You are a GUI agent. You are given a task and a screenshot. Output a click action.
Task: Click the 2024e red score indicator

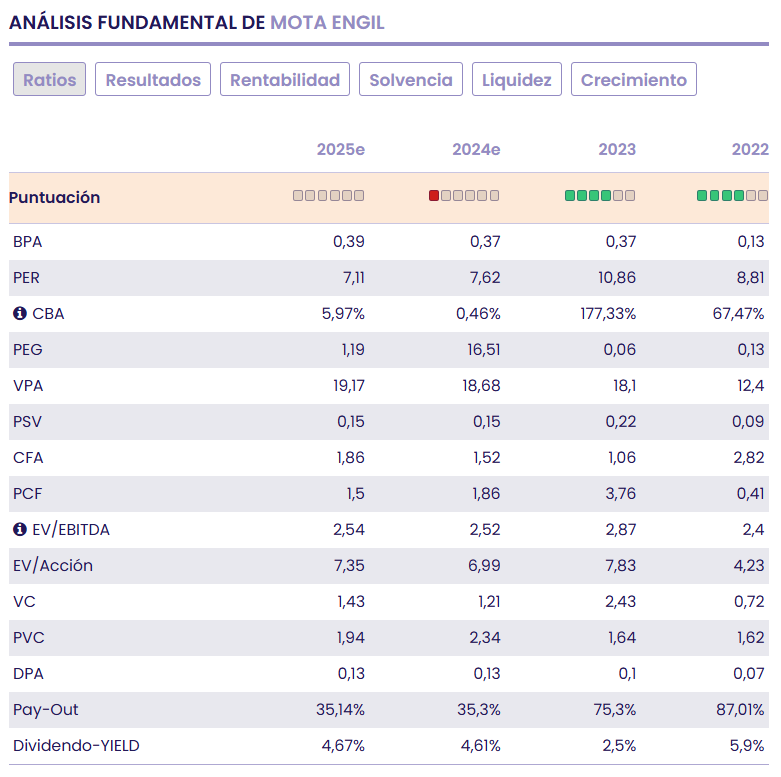pos(434,196)
